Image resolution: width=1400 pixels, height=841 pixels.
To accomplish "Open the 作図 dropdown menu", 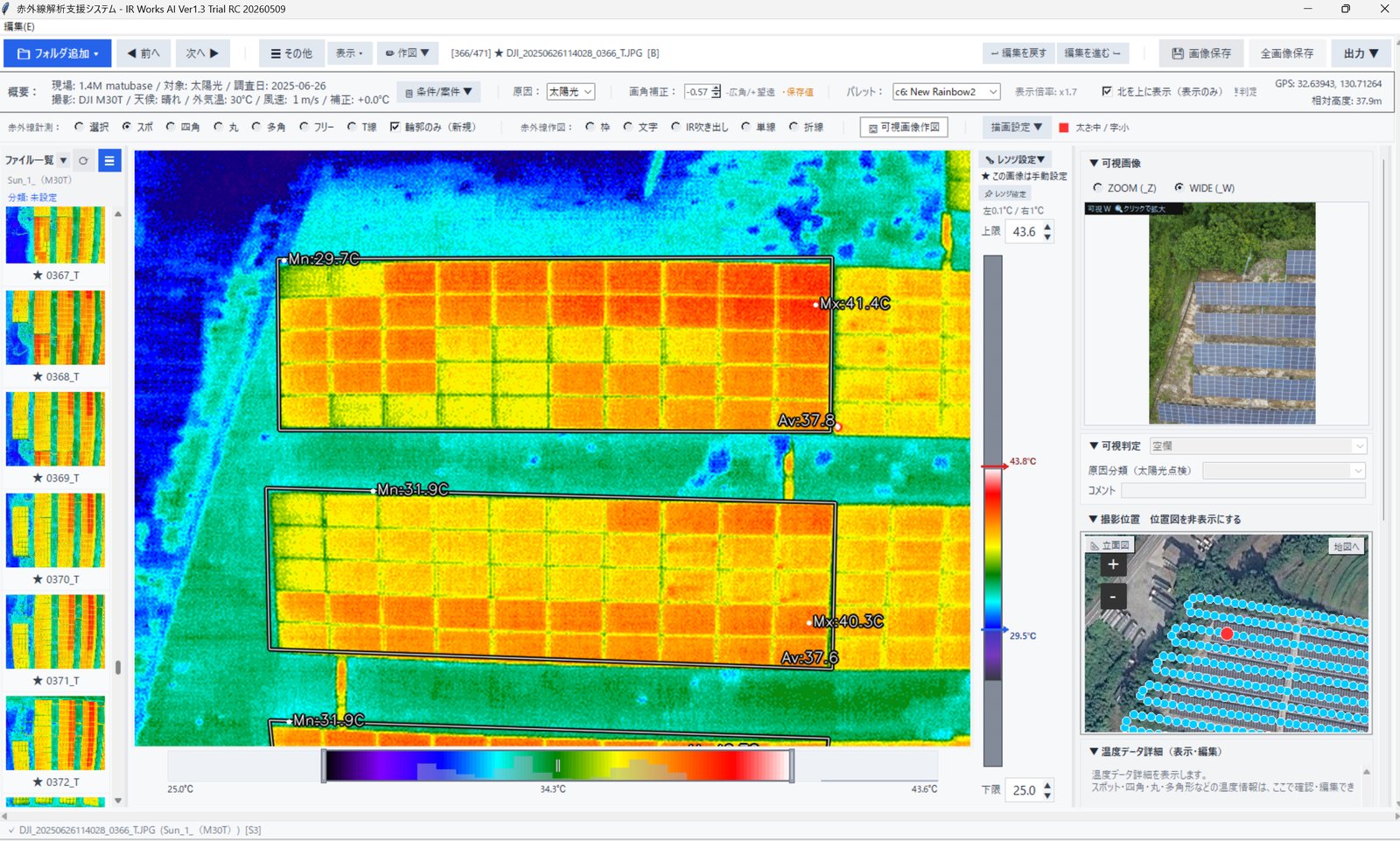I will point(407,53).
